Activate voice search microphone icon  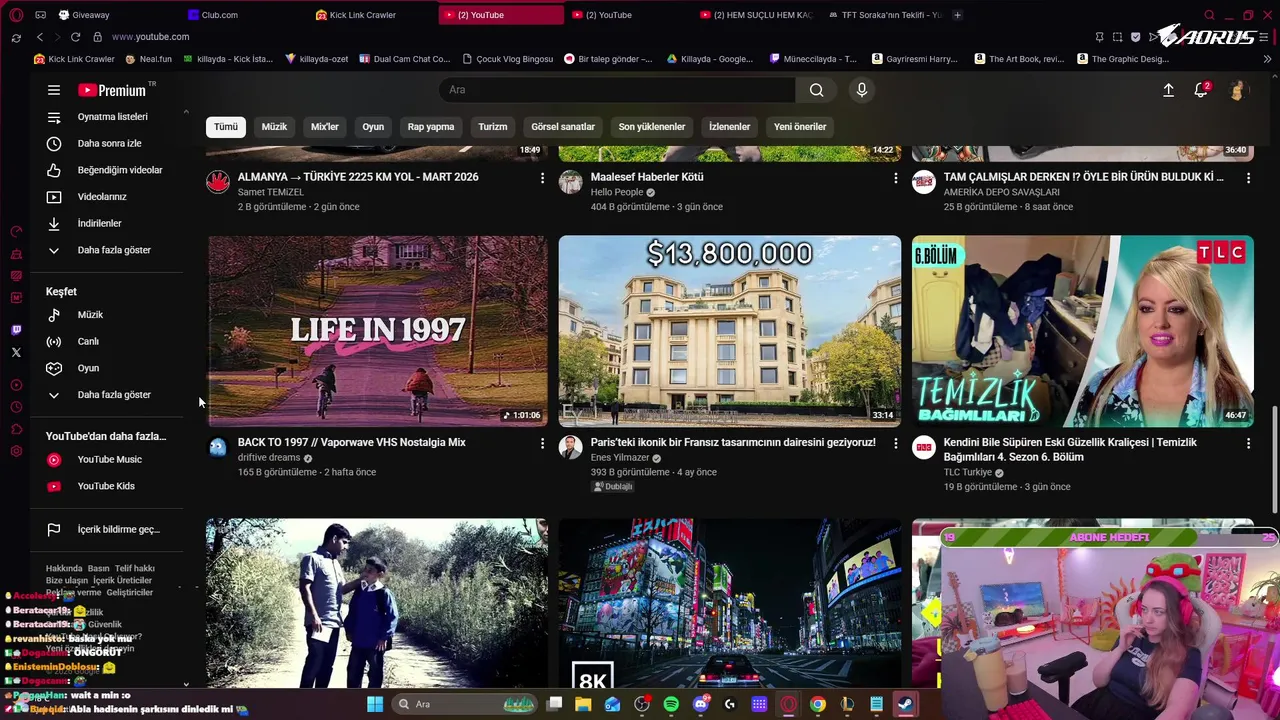click(862, 90)
